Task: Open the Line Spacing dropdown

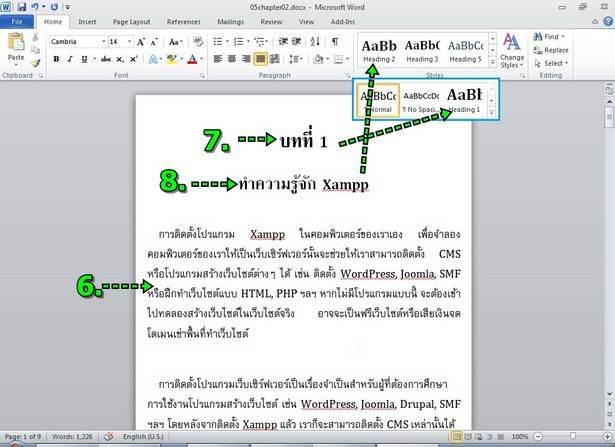Action: click(301, 59)
